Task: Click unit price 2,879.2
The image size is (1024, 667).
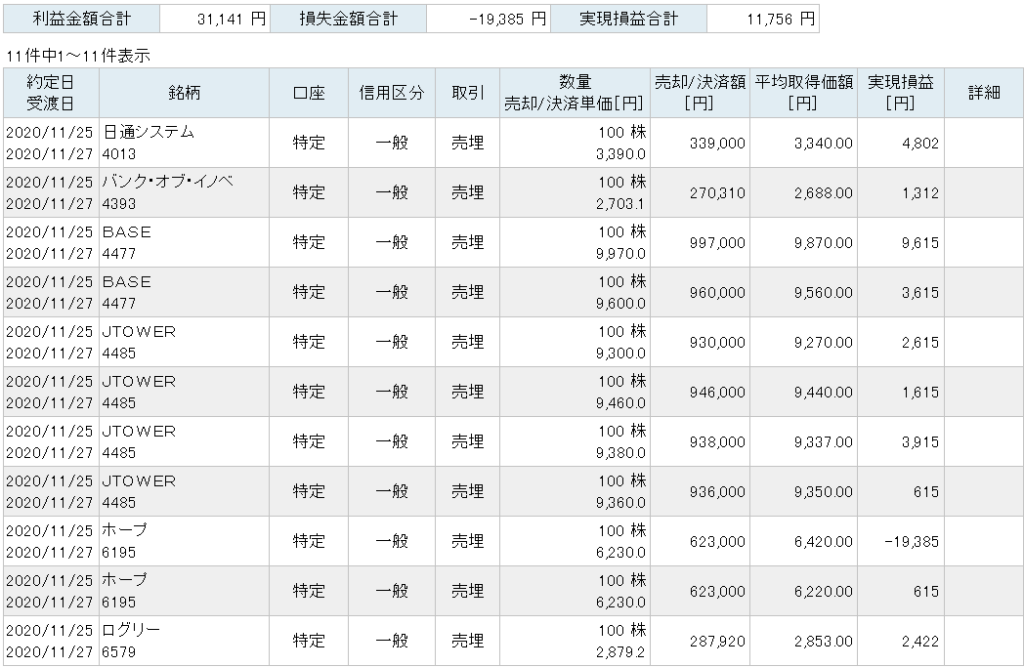Action: click(620, 652)
